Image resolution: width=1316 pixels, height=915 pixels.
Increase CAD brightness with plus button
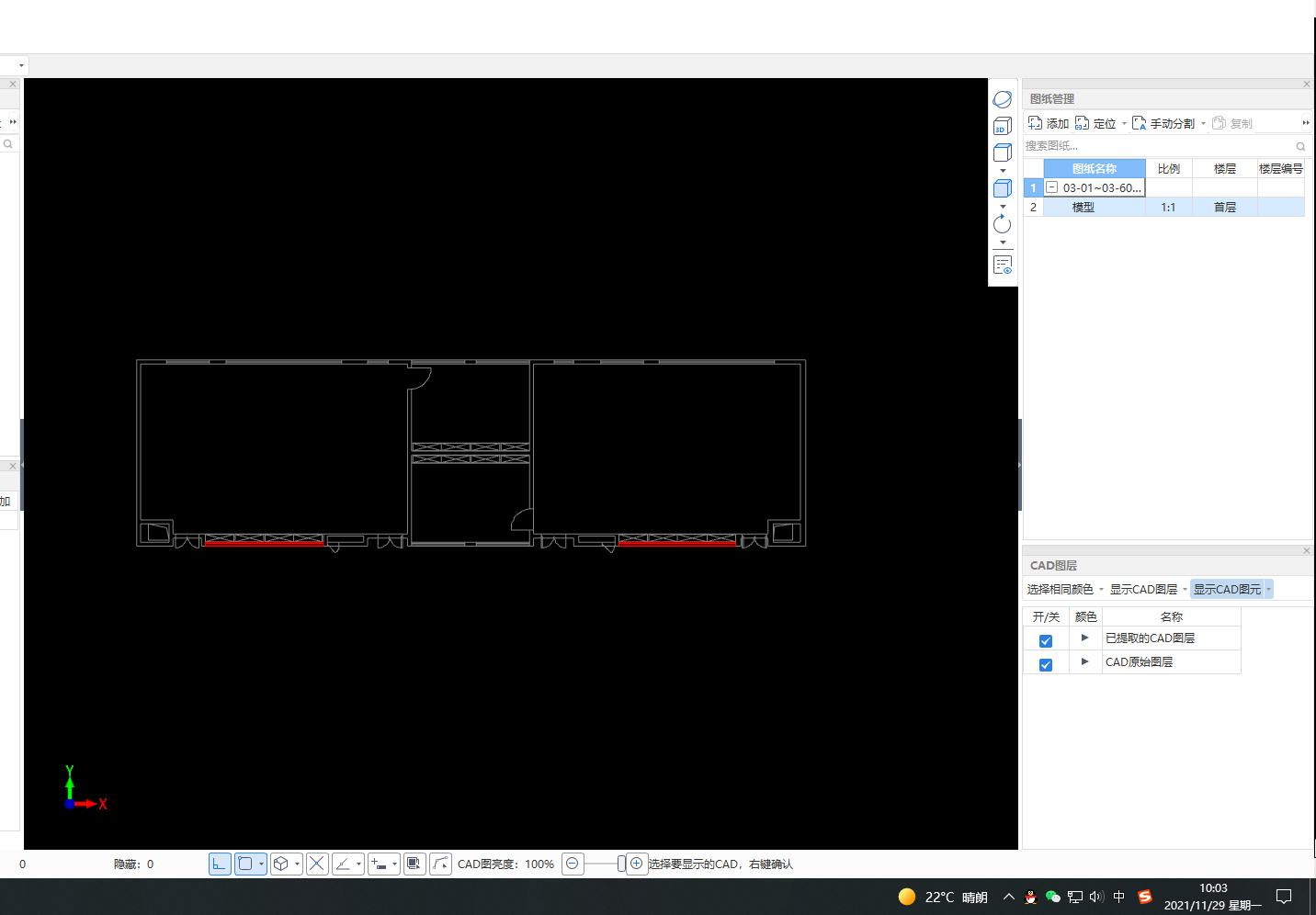click(636, 864)
